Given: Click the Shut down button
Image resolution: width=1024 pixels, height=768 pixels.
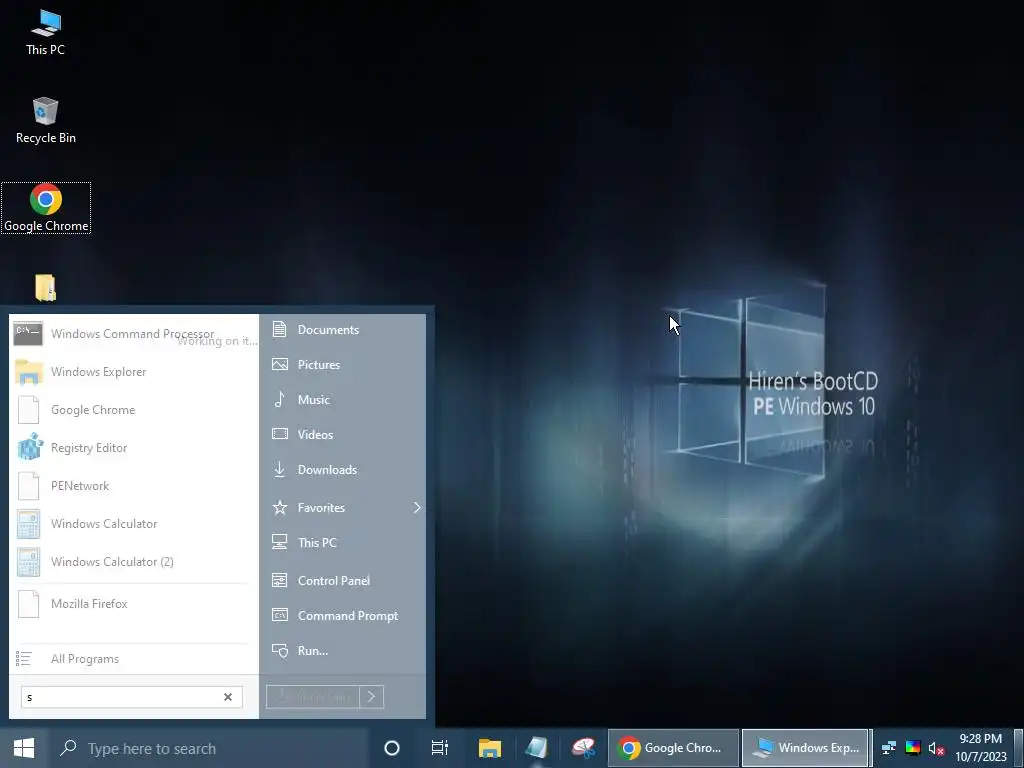Looking at the screenshot, I should 313,697.
